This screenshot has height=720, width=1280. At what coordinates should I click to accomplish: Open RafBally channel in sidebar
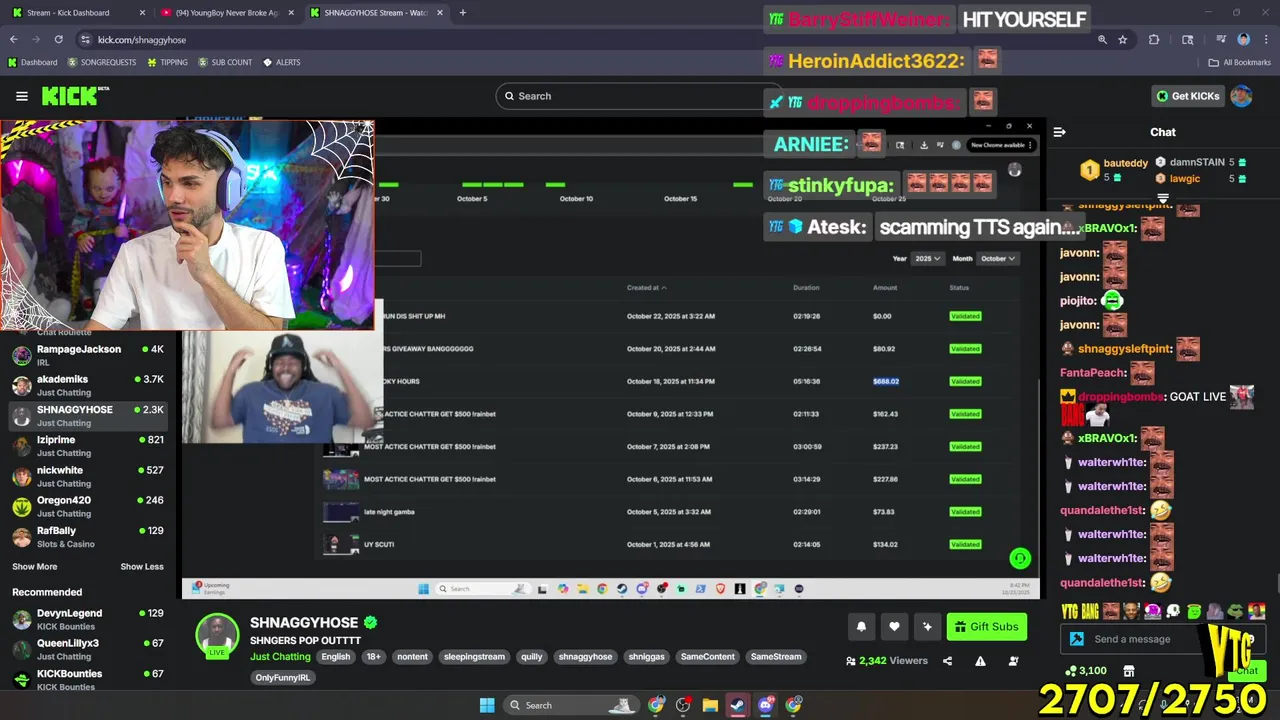point(88,537)
